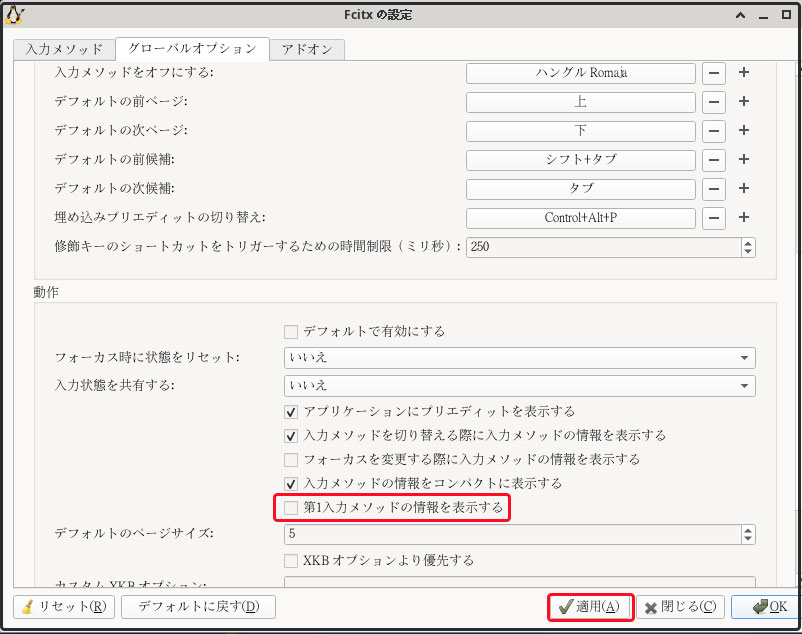
Task: Apply settings with 適用(A) button
Action: click(590, 607)
